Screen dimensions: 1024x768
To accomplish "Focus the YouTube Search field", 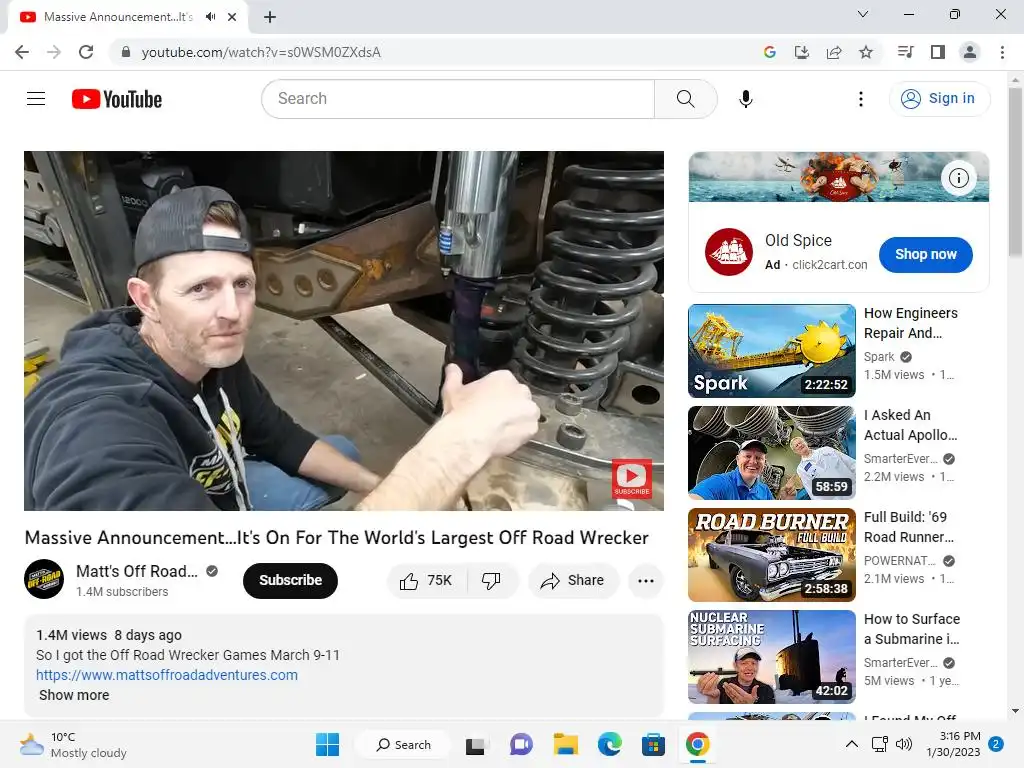I will pyautogui.click(x=458, y=99).
